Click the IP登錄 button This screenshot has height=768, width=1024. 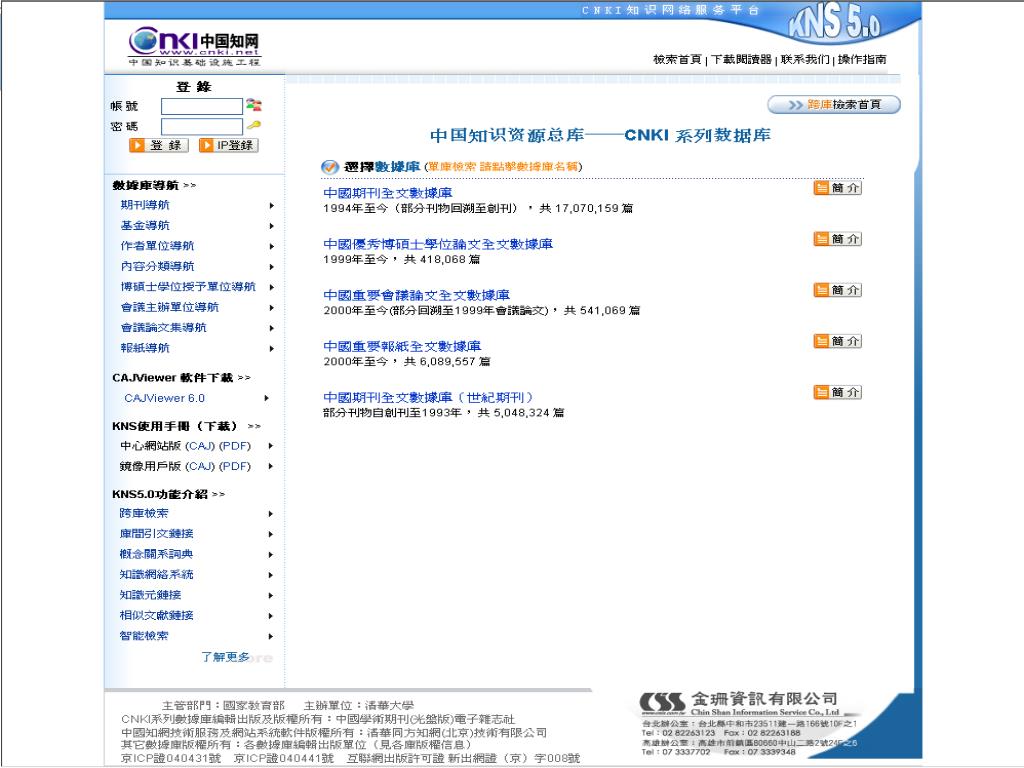click(x=228, y=145)
